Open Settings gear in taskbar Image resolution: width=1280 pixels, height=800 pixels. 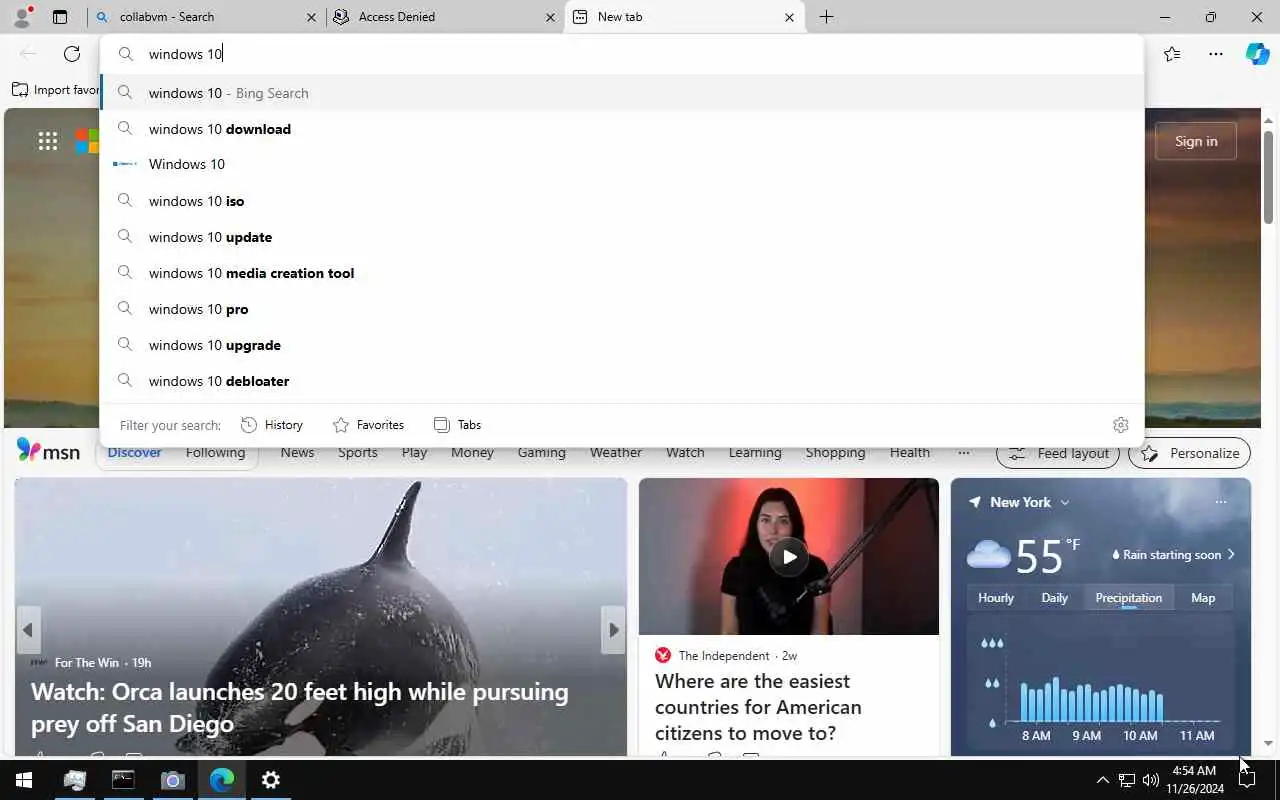(271, 780)
